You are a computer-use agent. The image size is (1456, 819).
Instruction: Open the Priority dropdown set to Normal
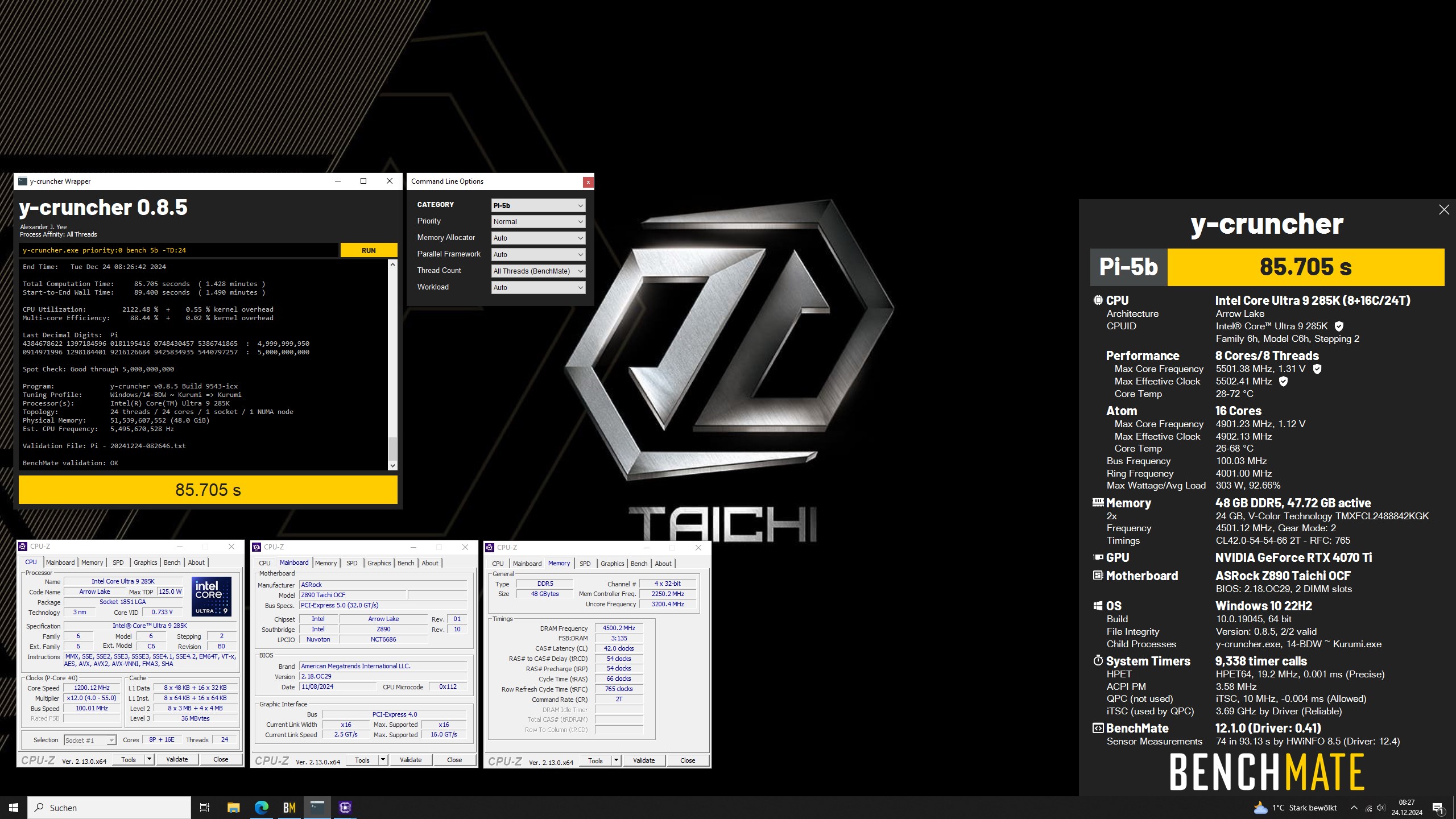(538, 222)
